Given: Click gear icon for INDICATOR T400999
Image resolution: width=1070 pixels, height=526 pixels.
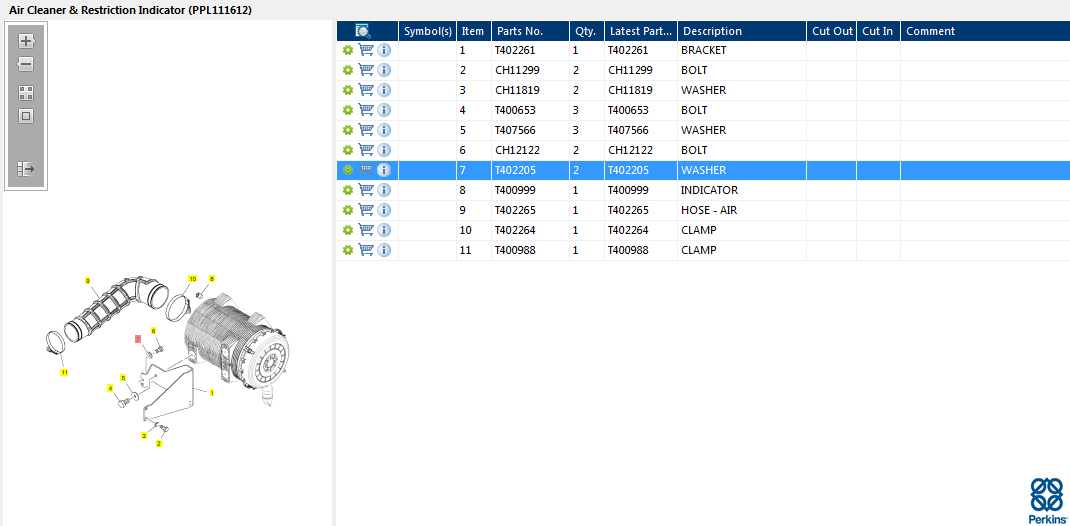Looking at the screenshot, I should pos(348,190).
